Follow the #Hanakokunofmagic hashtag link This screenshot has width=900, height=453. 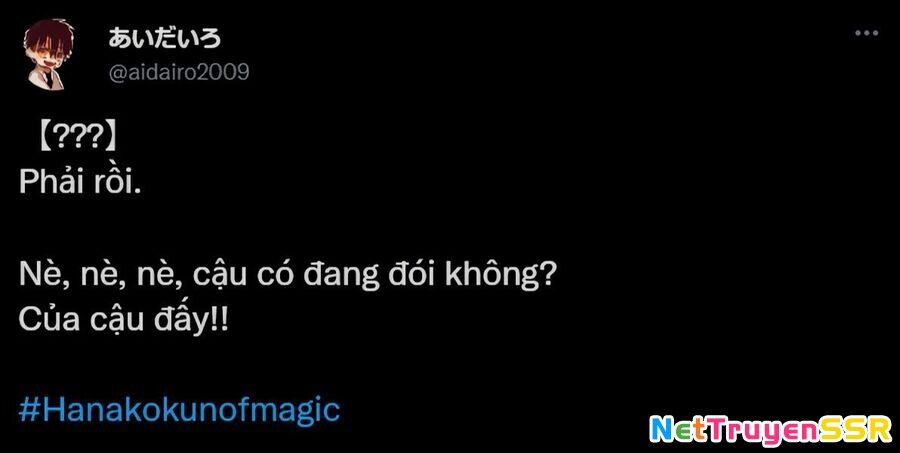(x=180, y=411)
